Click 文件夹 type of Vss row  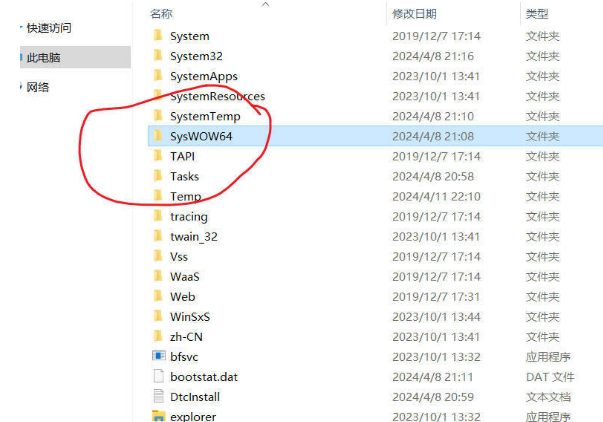pyautogui.click(x=543, y=257)
